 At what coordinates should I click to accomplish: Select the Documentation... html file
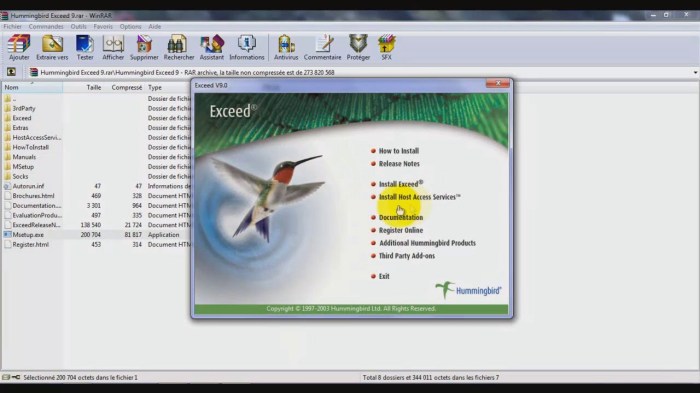[37, 206]
